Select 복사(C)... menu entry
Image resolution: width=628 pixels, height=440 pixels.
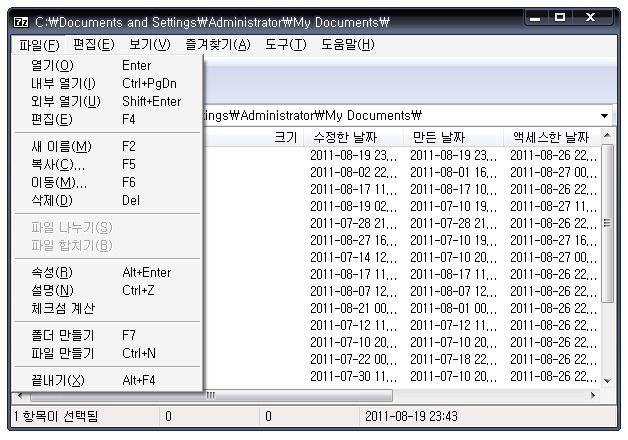tap(107, 164)
